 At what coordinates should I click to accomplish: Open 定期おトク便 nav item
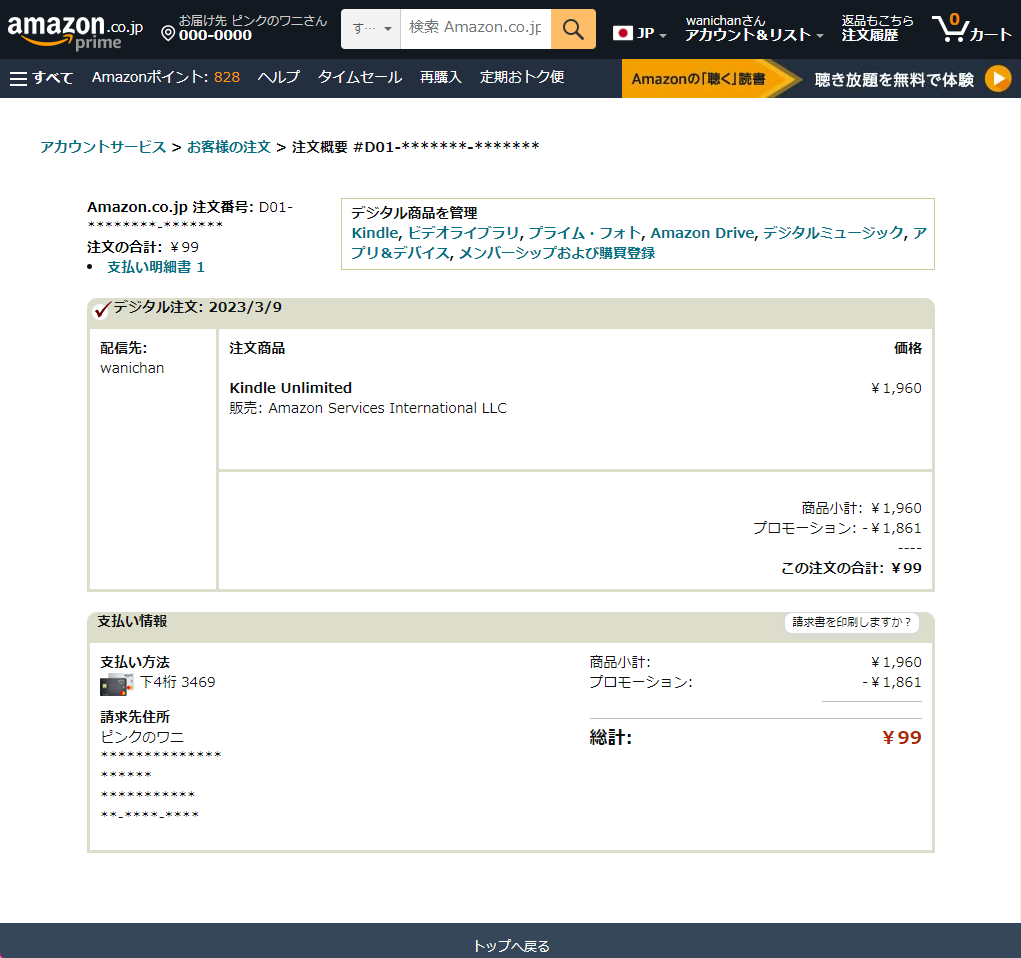522,77
